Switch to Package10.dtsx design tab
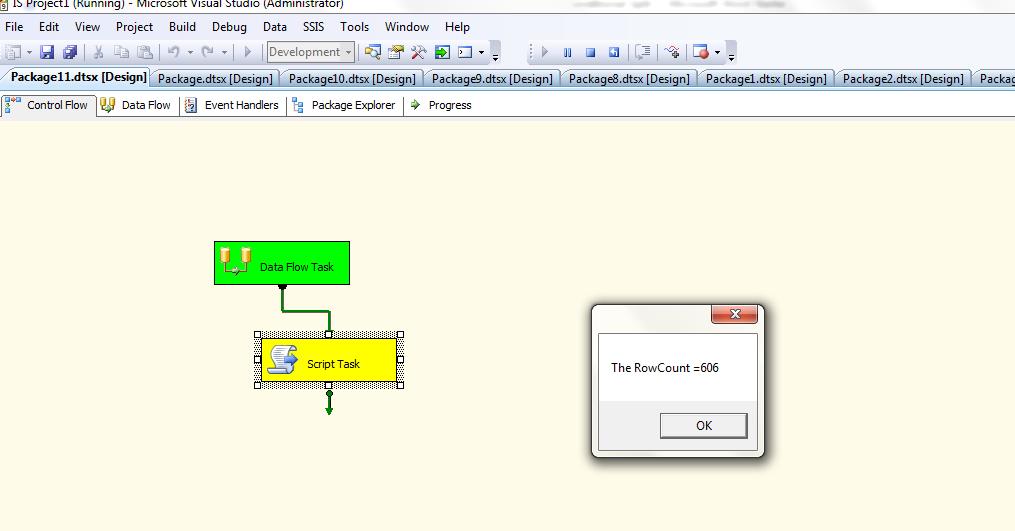This screenshot has height=531, width=1015. tap(352, 78)
